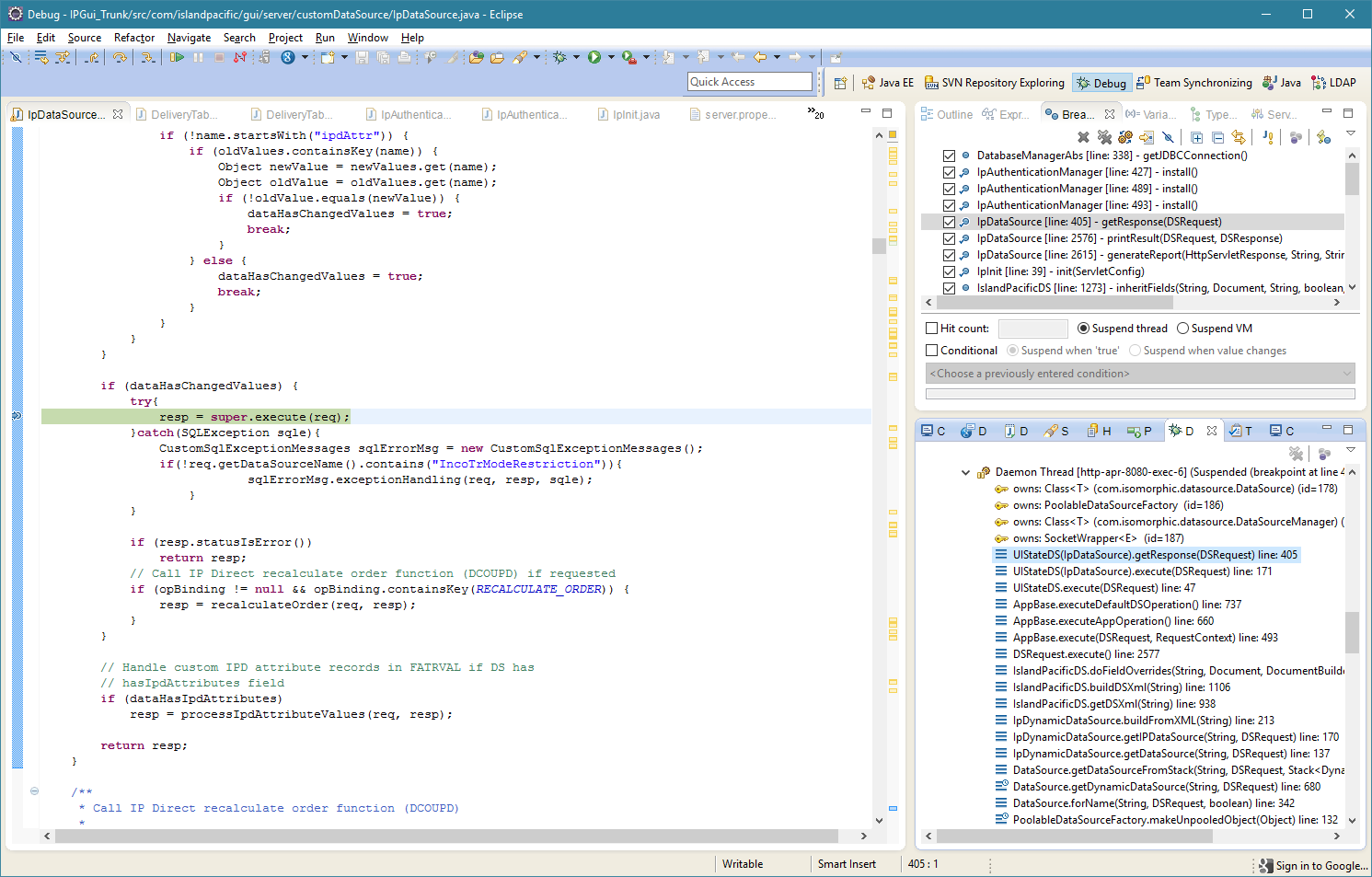Click Add Java Exception Breakpoint icon
This screenshot has width=1372, height=877.
1268,137
